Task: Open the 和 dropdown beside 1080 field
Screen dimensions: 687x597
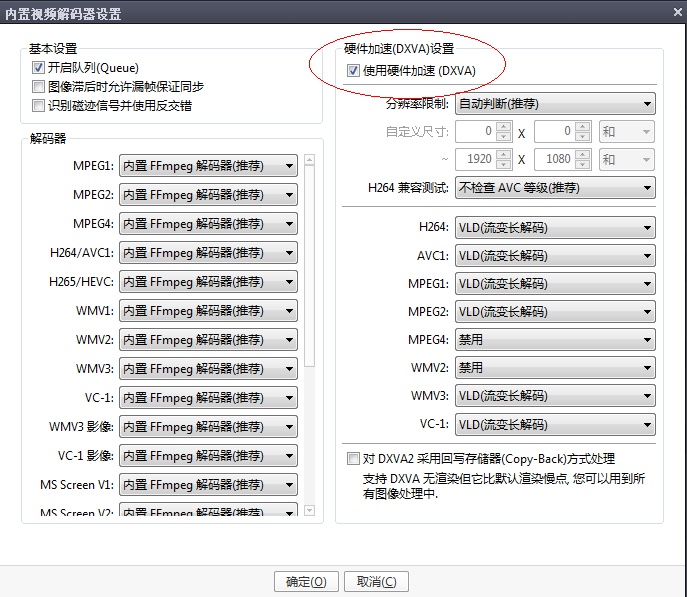Action: click(x=627, y=159)
